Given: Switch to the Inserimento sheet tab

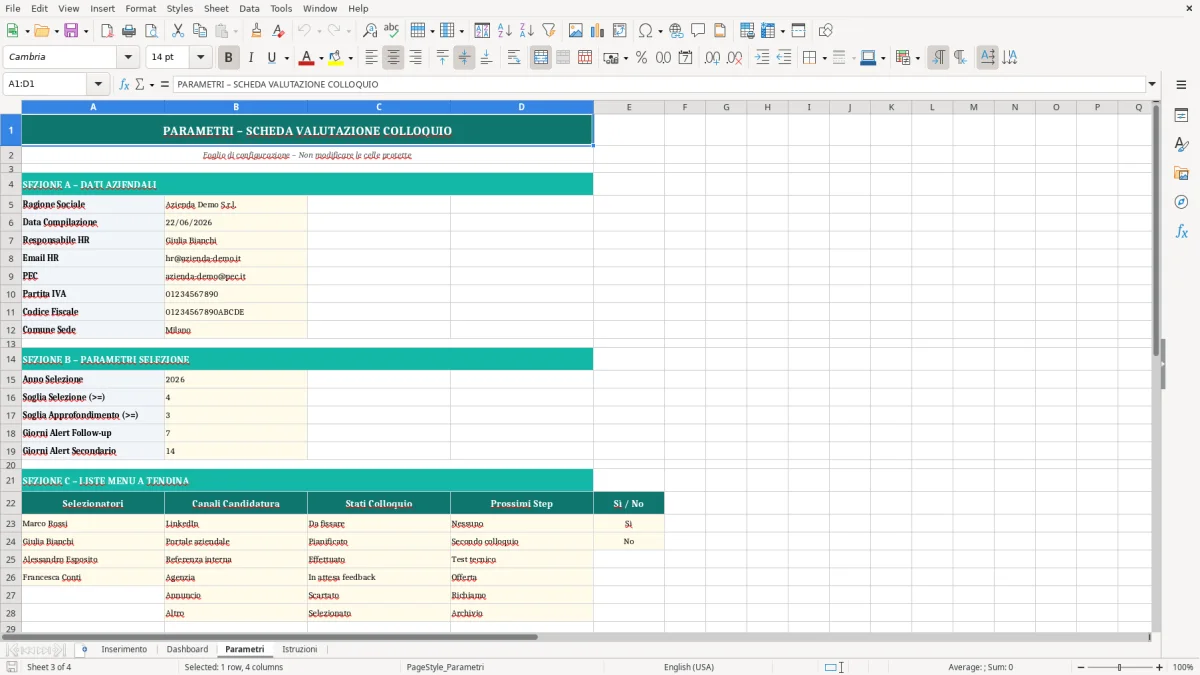Looking at the screenshot, I should point(124,649).
